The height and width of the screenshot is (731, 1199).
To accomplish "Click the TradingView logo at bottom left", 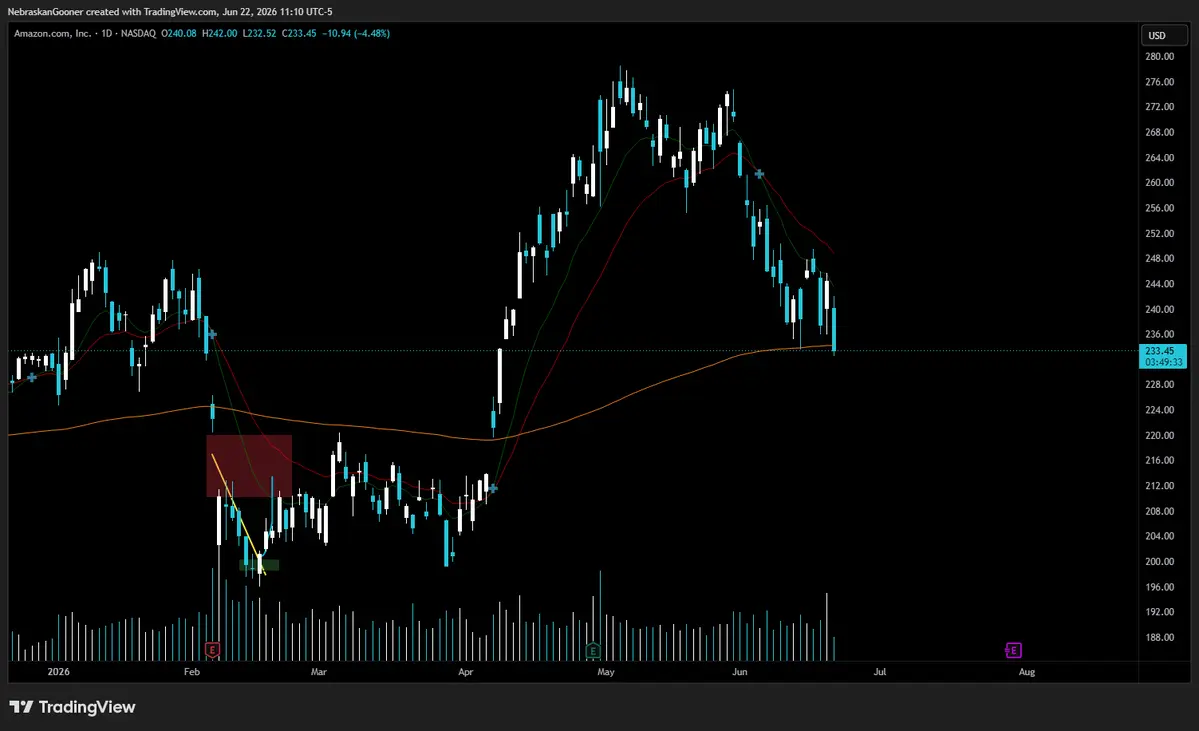I will click(73, 707).
